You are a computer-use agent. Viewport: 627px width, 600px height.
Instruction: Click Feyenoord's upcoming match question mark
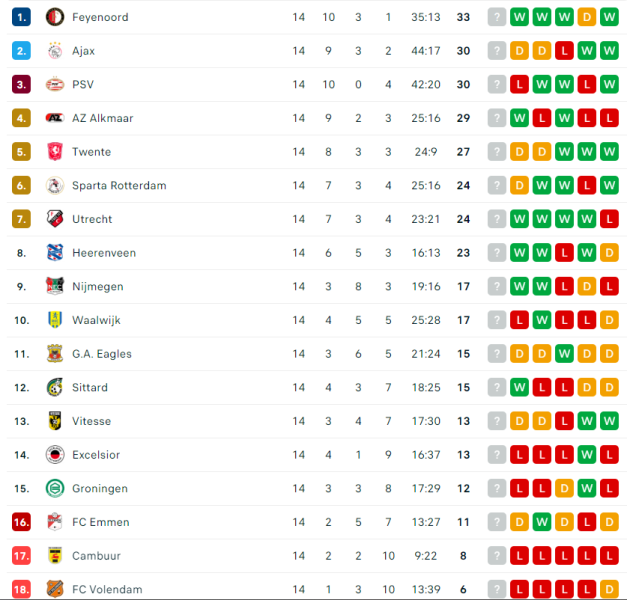click(x=497, y=17)
